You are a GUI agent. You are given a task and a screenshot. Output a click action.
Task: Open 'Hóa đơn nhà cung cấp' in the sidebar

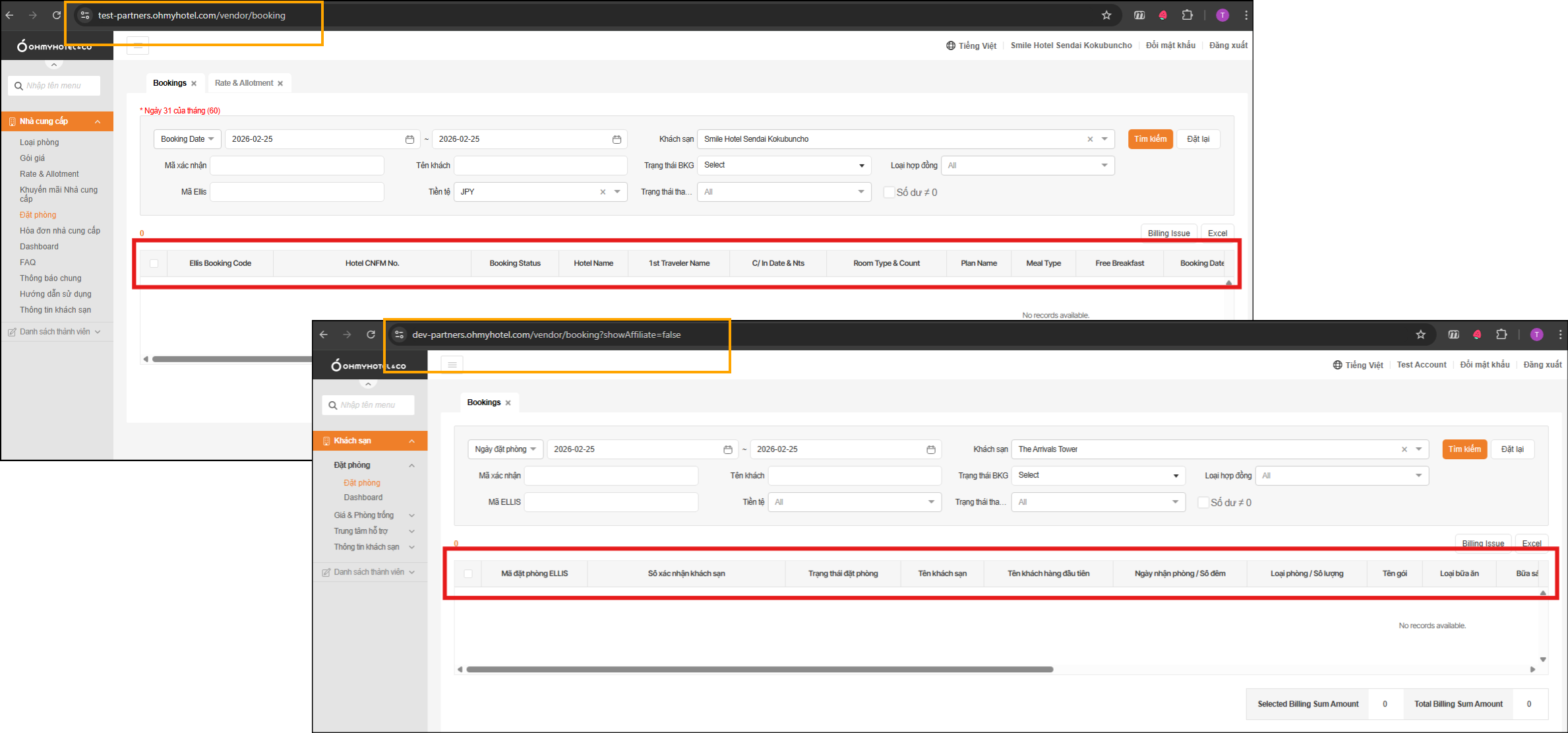click(60, 231)
